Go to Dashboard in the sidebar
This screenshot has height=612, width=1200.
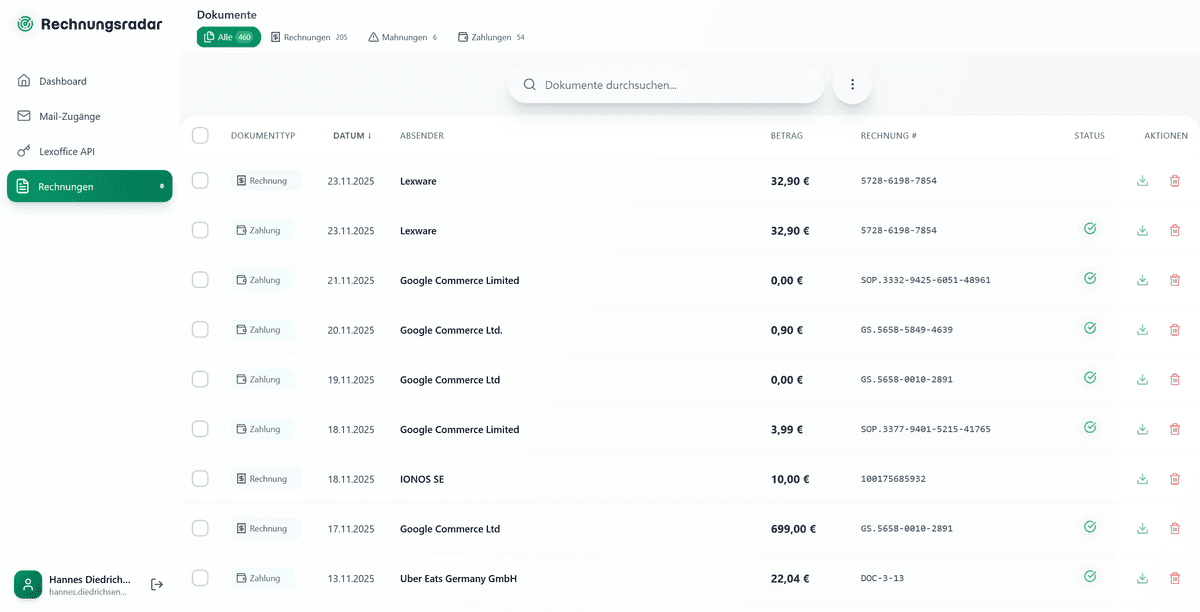[63, 81]
